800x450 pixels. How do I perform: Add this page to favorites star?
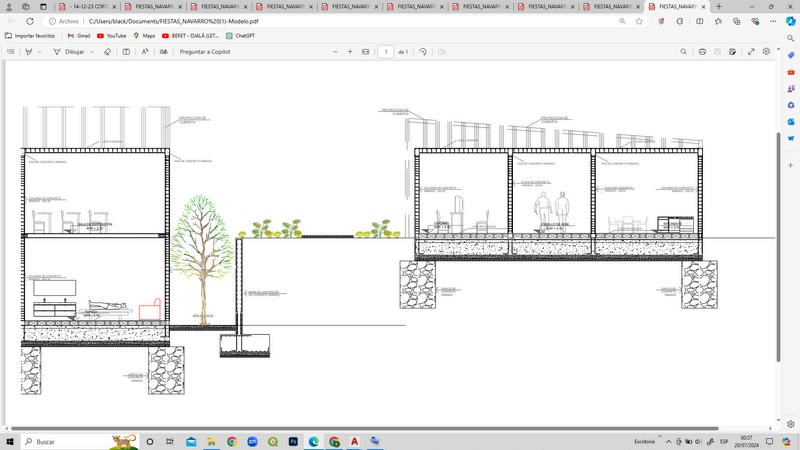click(x=639, y=21)
